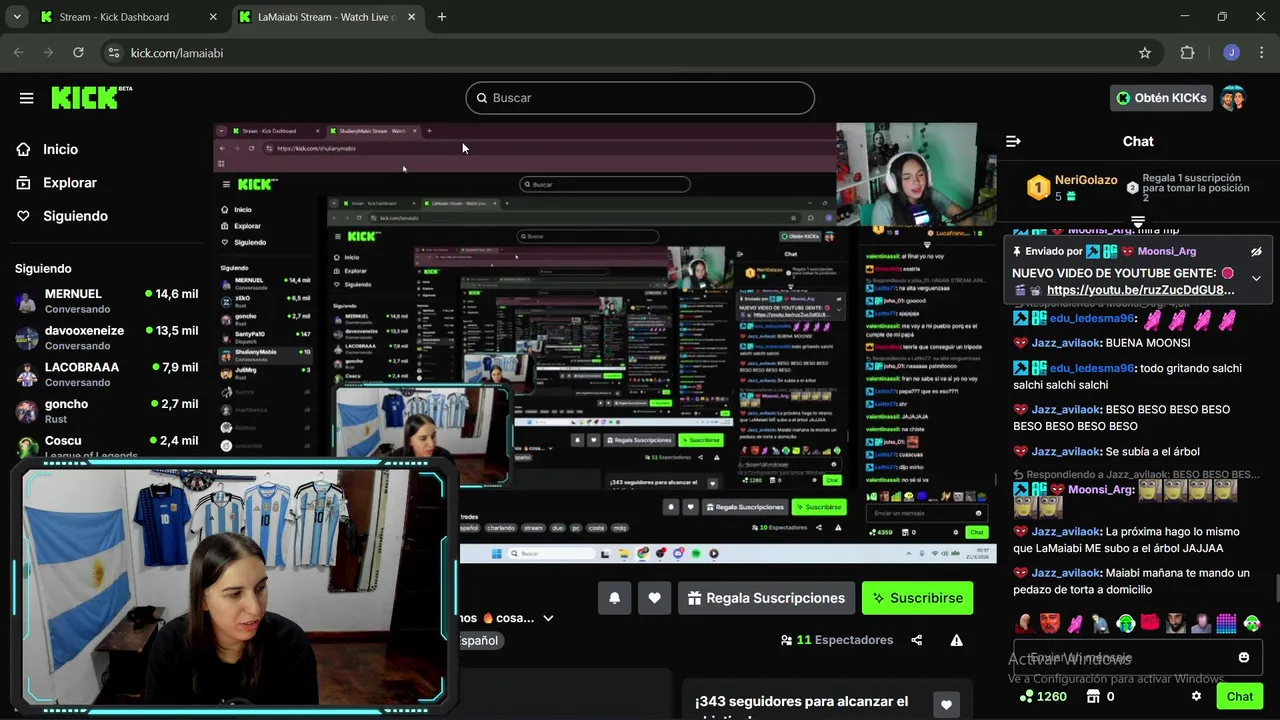Click the Jazz_avilaok username in the BUENA MOONSI message

pos(1067,343)
